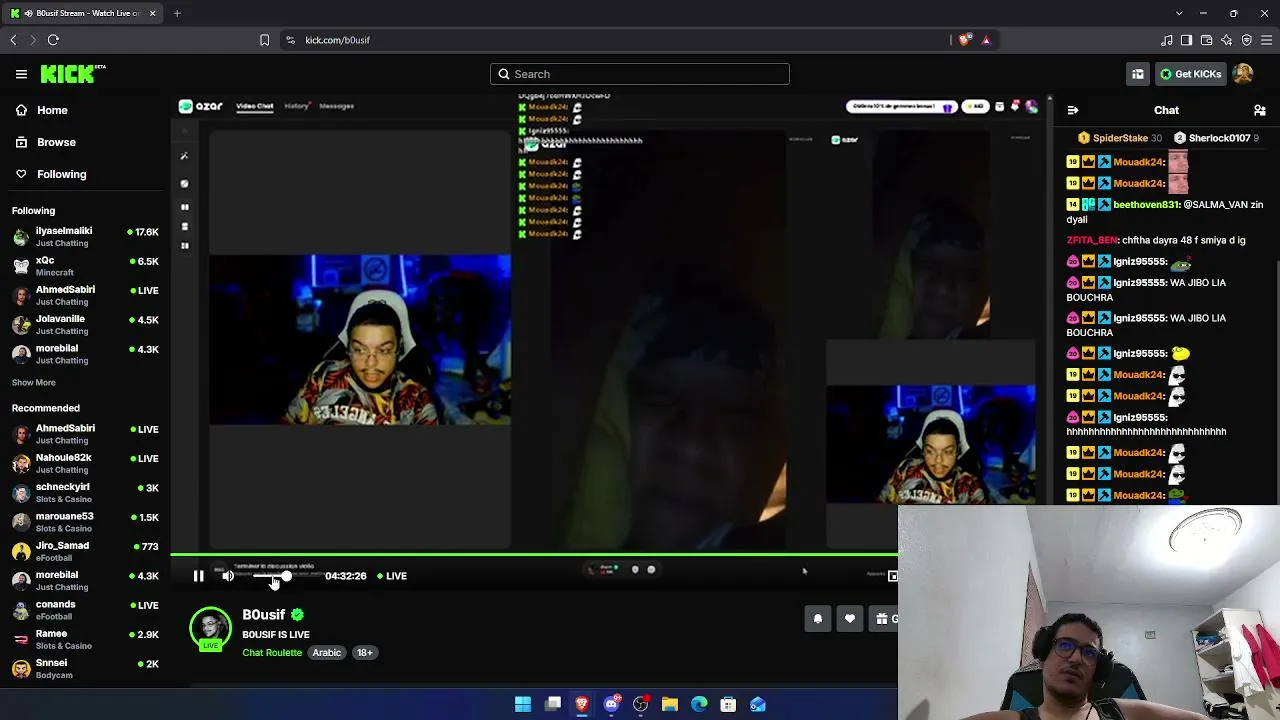Open OBS Studio from the taskbar
The height and width of the screenshot is (720, 1280).
pyautogui.click(x=641, y=705)
